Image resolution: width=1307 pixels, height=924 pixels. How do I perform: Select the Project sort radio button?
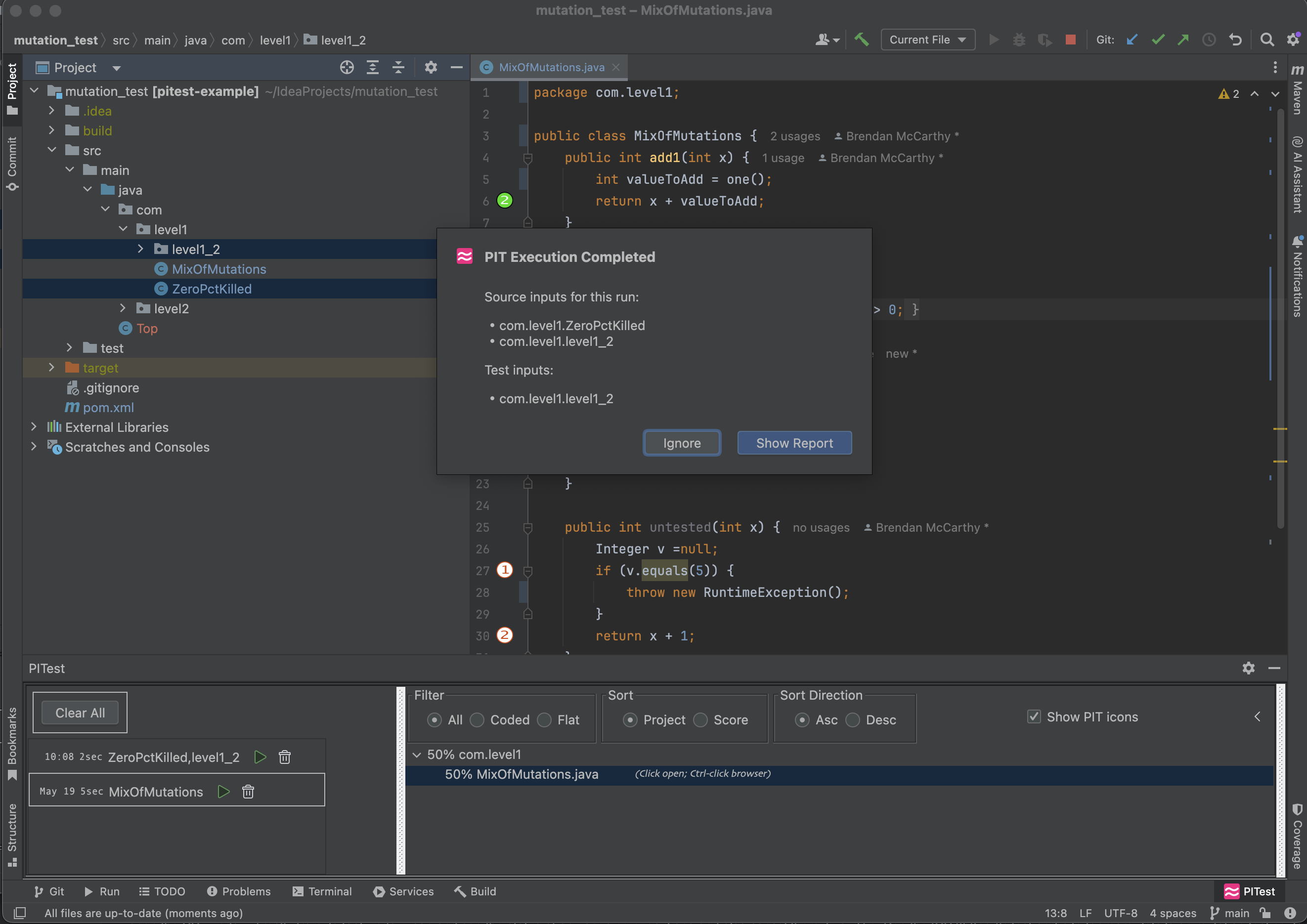point(630,720)
